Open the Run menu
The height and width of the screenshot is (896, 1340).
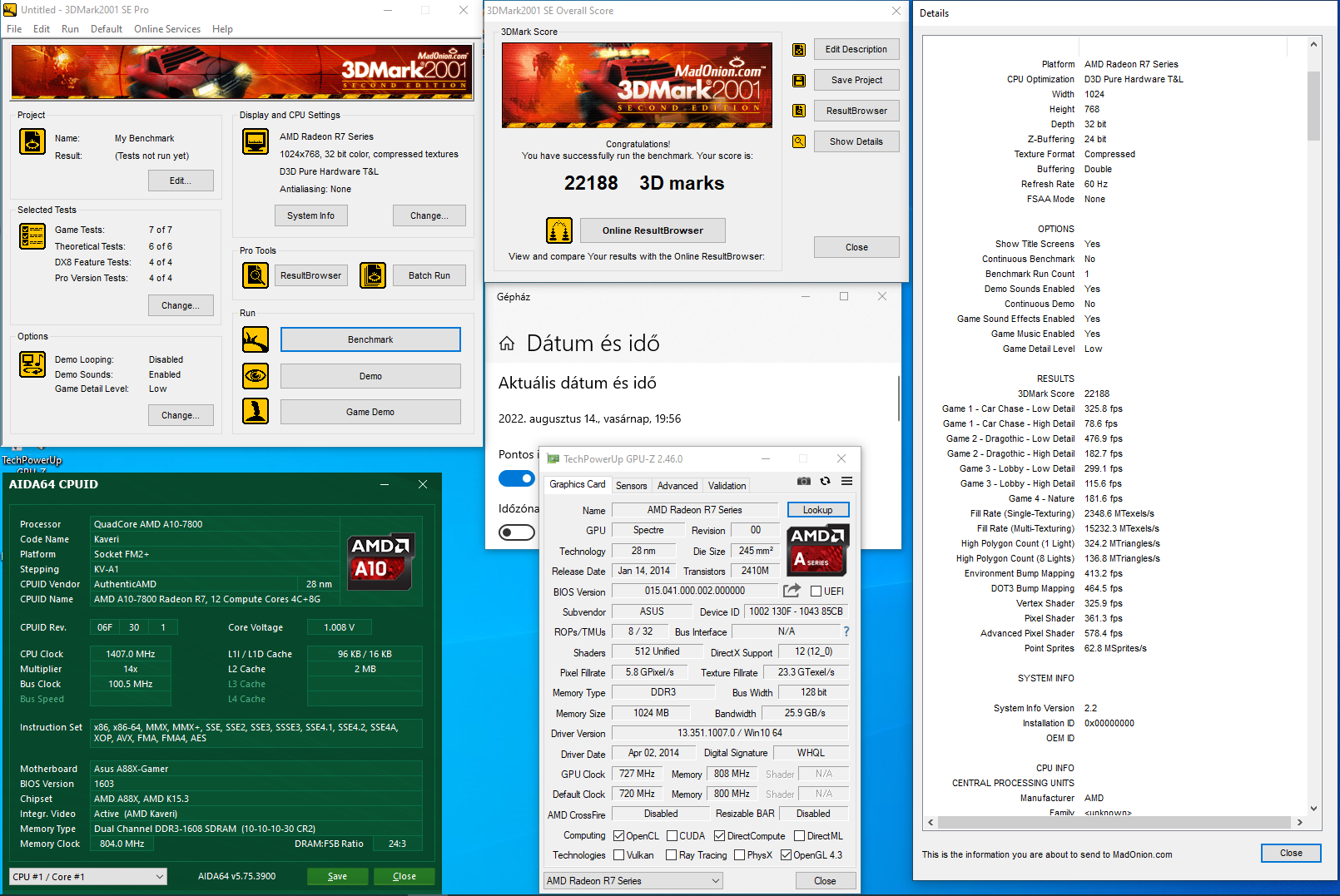[70, 29]
